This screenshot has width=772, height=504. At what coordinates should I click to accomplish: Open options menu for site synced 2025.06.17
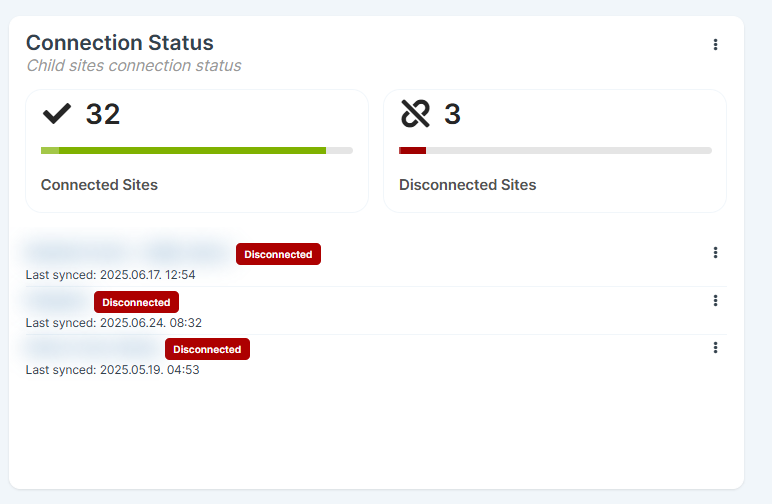tap(715, 253)
